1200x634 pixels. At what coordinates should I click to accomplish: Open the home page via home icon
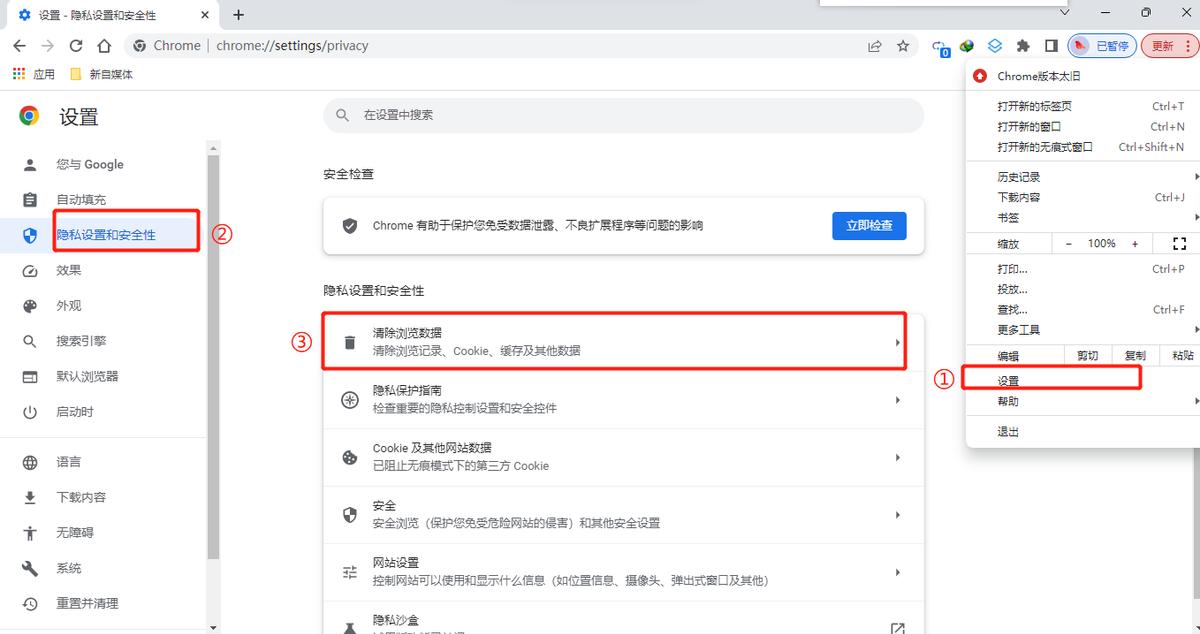pyautogui.click(x=104, y=45)
